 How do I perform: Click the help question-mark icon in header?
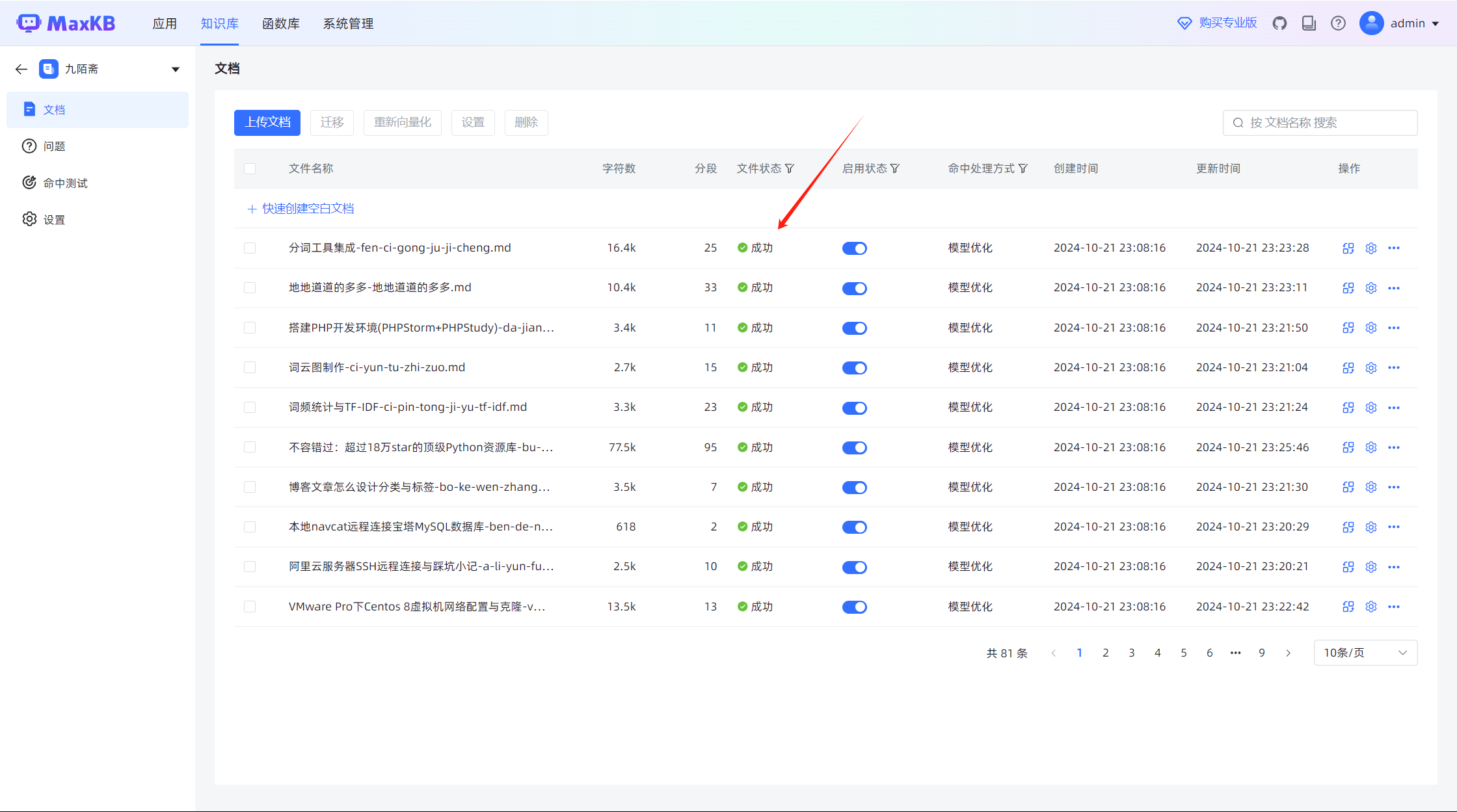[1338, 23]
